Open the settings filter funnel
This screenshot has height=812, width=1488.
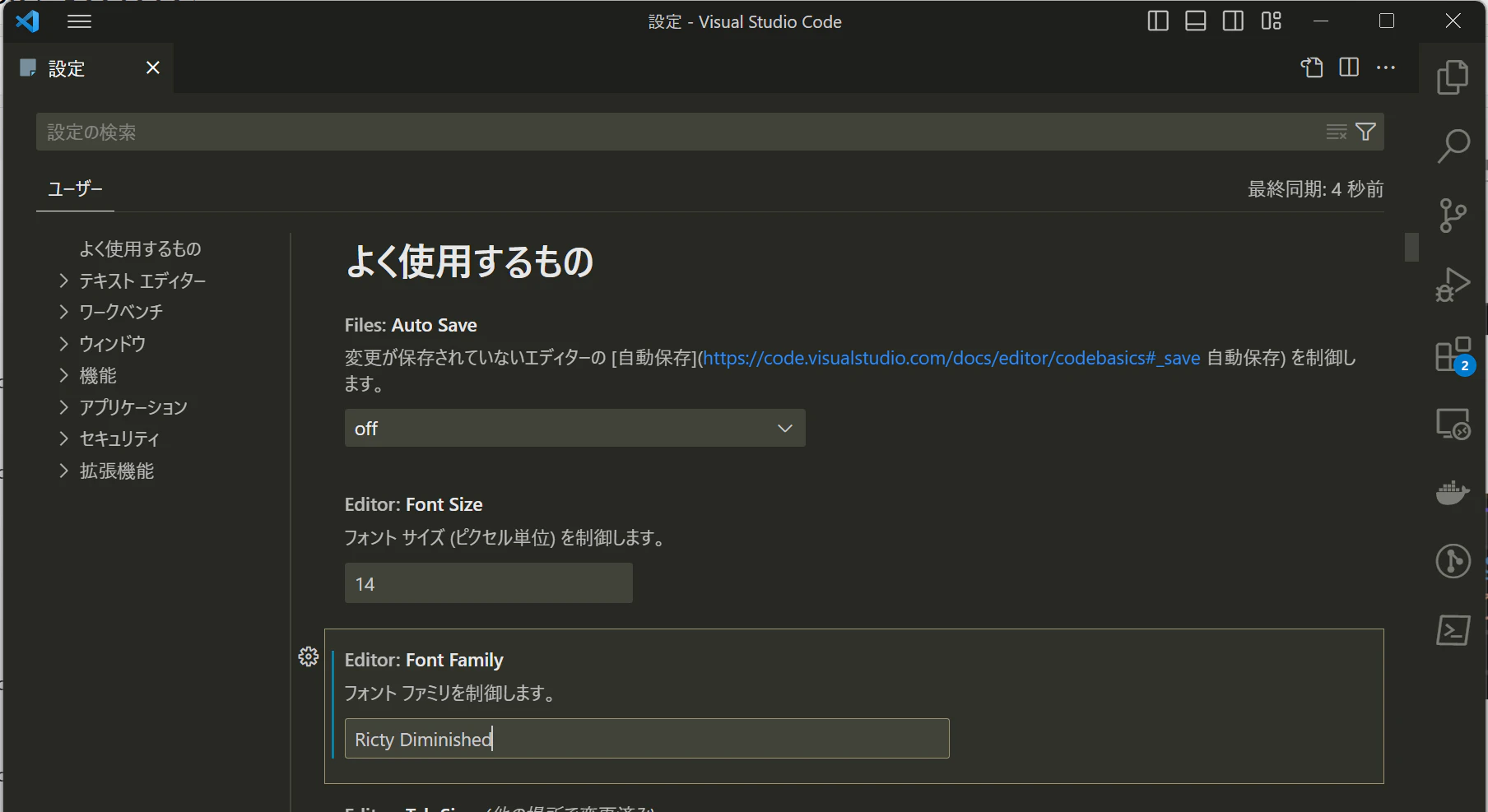pyautogui.click(x=1365, y=132)
